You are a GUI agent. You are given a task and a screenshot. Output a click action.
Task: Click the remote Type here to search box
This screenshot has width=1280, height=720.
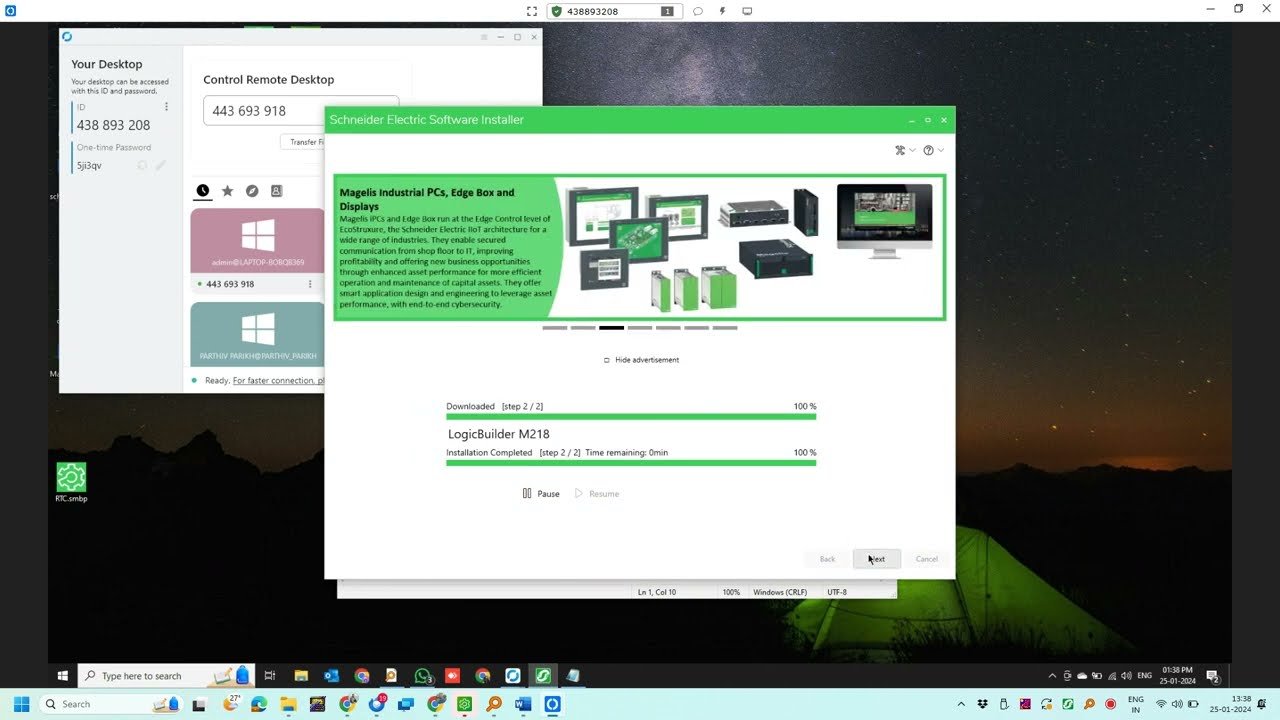[165, 676]
